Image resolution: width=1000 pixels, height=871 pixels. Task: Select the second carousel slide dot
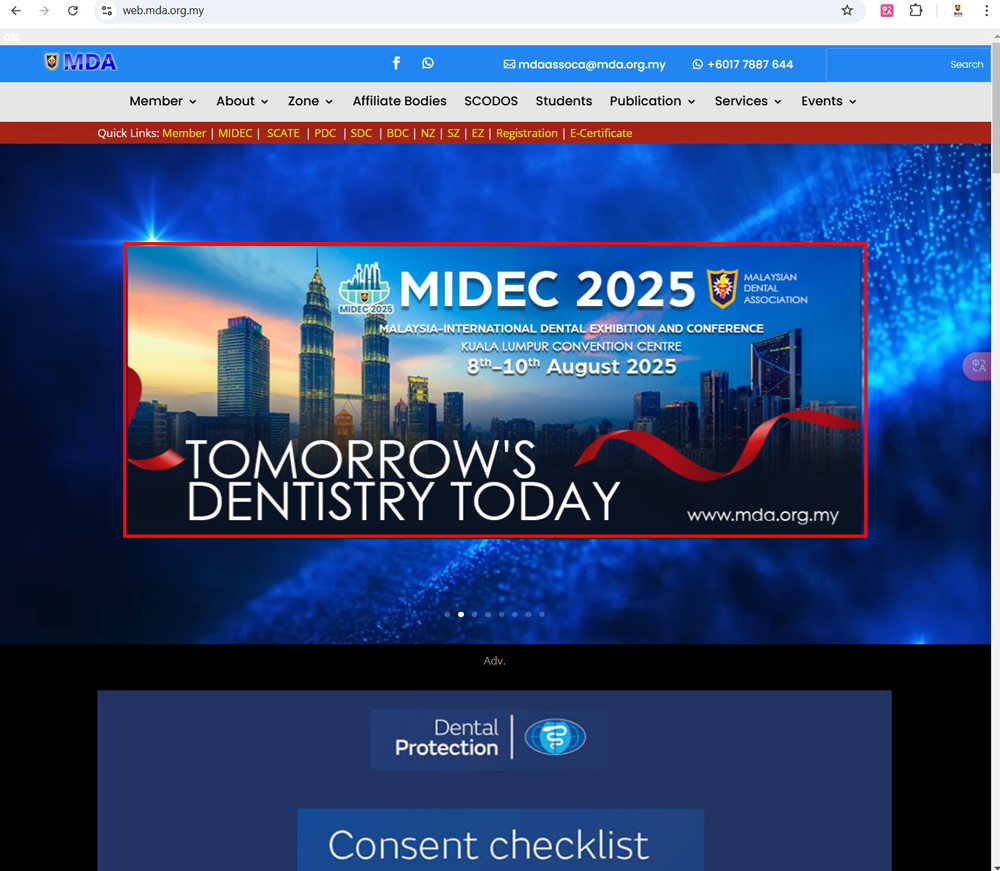click(460, 614)
